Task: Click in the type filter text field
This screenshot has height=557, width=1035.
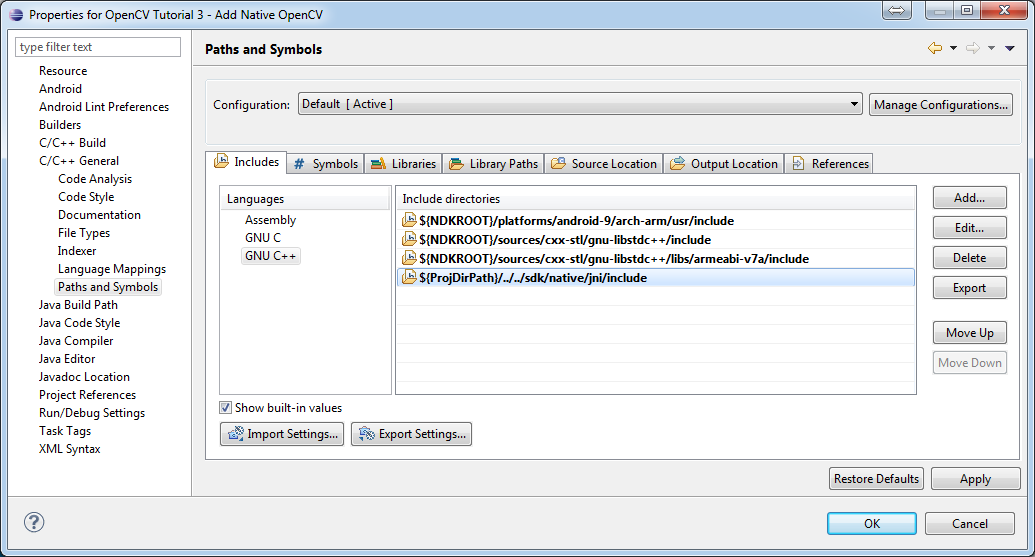Action: click(98, 47)
